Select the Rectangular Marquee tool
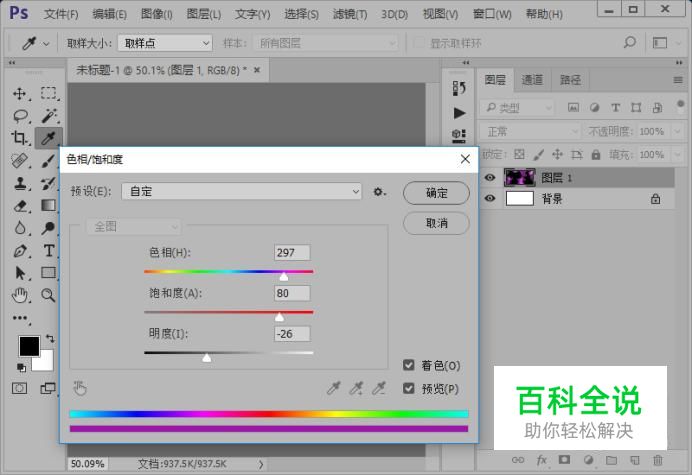Screen dimensions: 692x475 [49, 94]
